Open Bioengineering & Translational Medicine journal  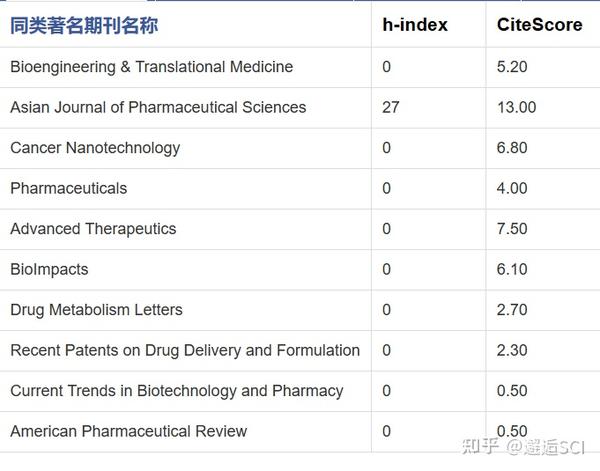point(151,67)
